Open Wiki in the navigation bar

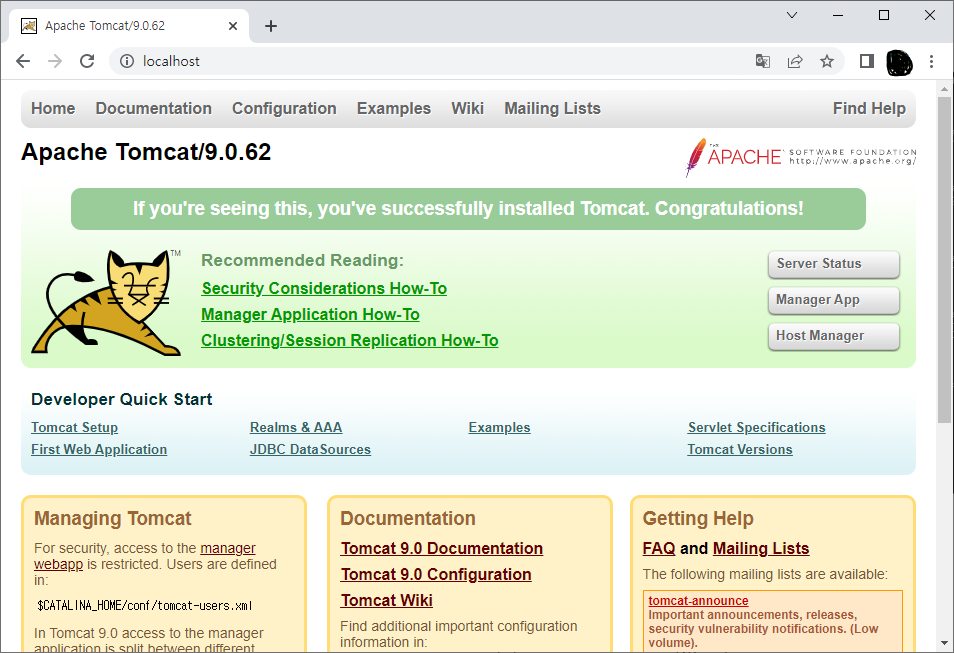pos(467,108)
